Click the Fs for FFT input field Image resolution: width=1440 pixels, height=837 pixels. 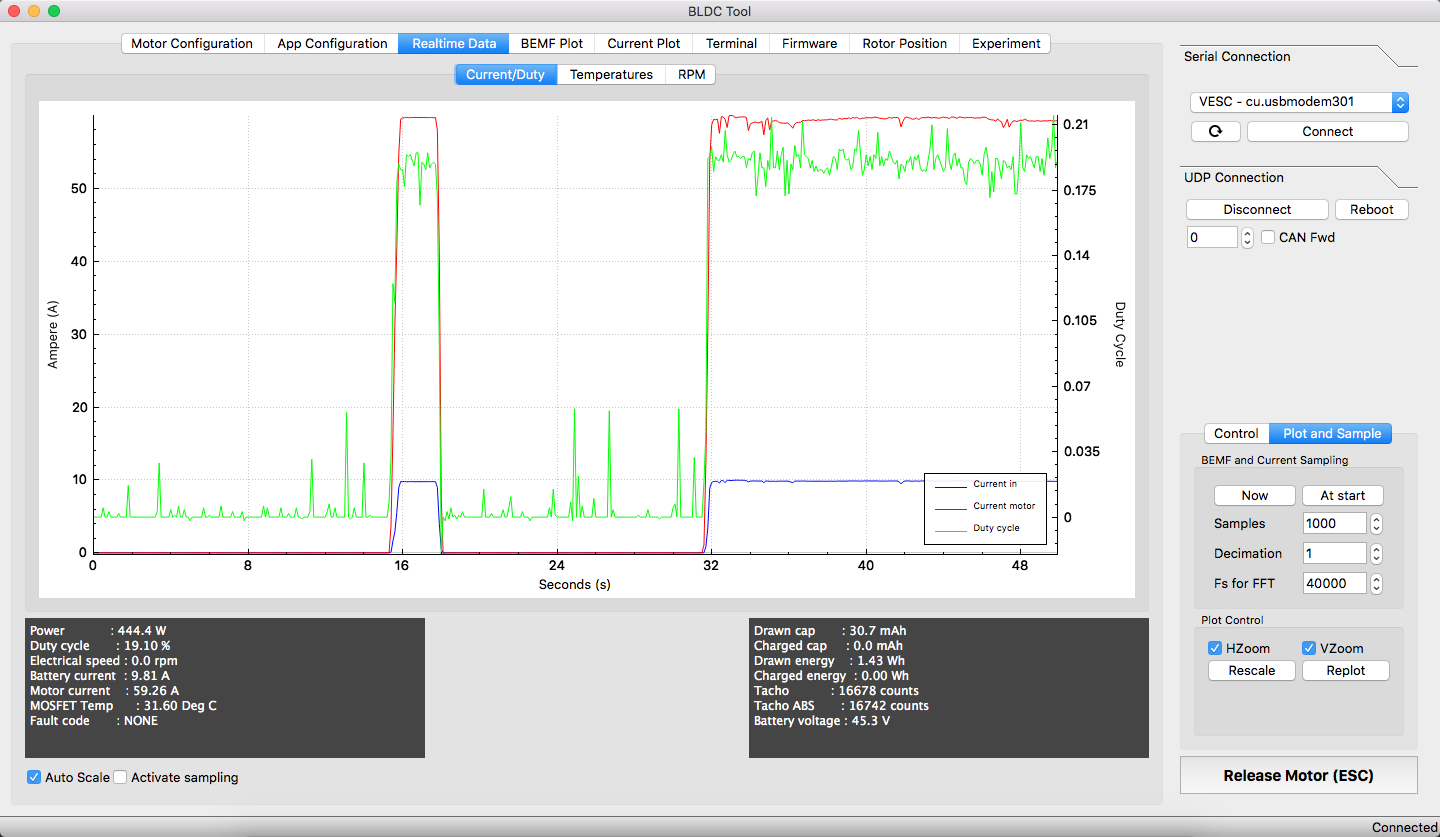coord(1334,584)
